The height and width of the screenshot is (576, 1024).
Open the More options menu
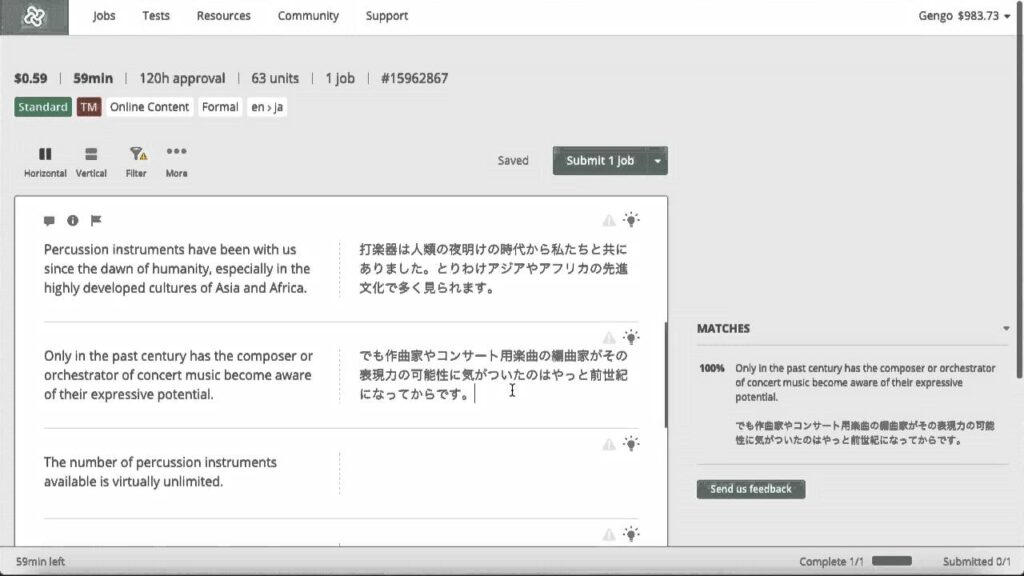point(176,160)
